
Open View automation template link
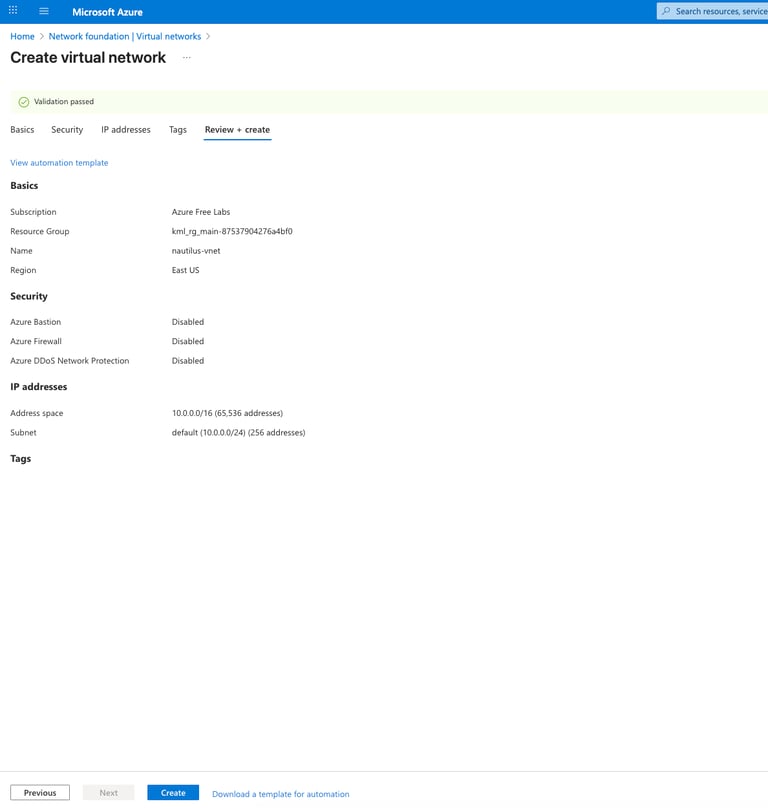pyautogui.click(x=59, y=163)
